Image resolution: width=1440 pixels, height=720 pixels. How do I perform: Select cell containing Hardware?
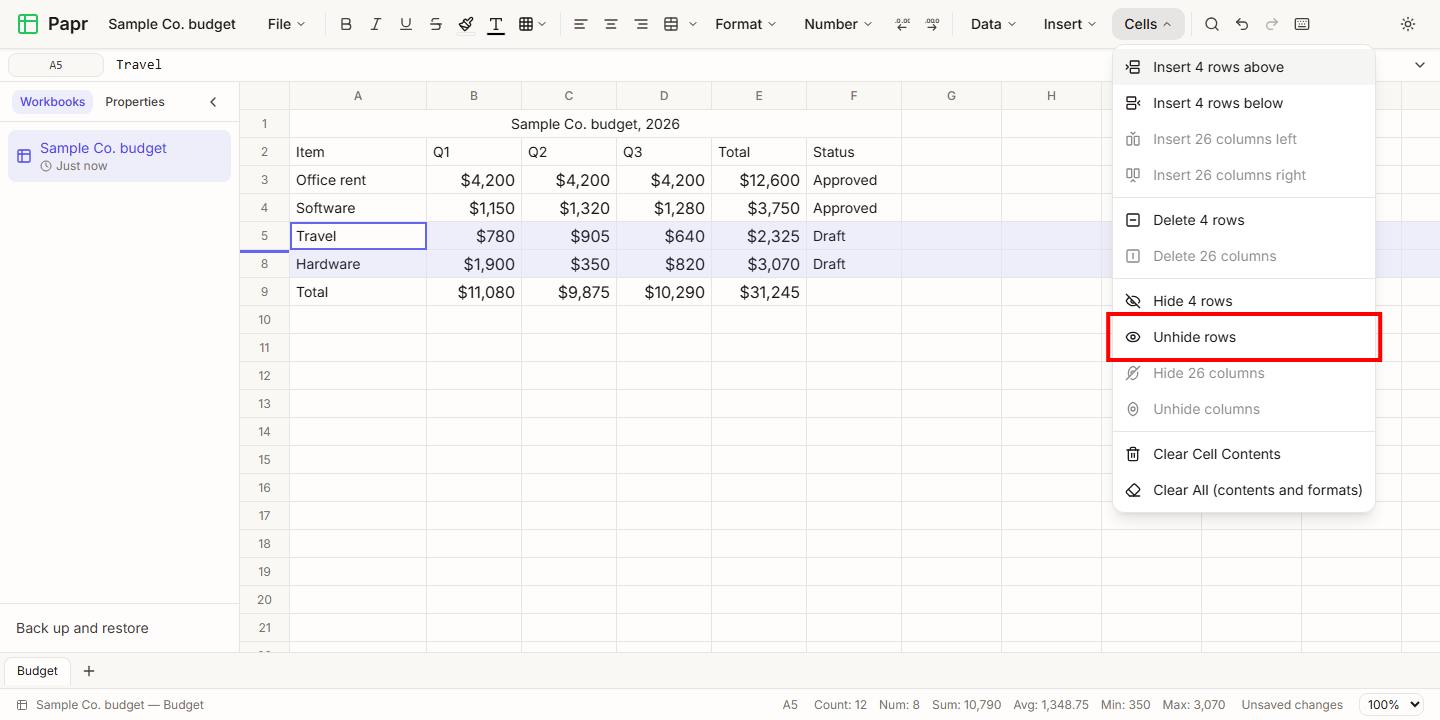point(358,264)
